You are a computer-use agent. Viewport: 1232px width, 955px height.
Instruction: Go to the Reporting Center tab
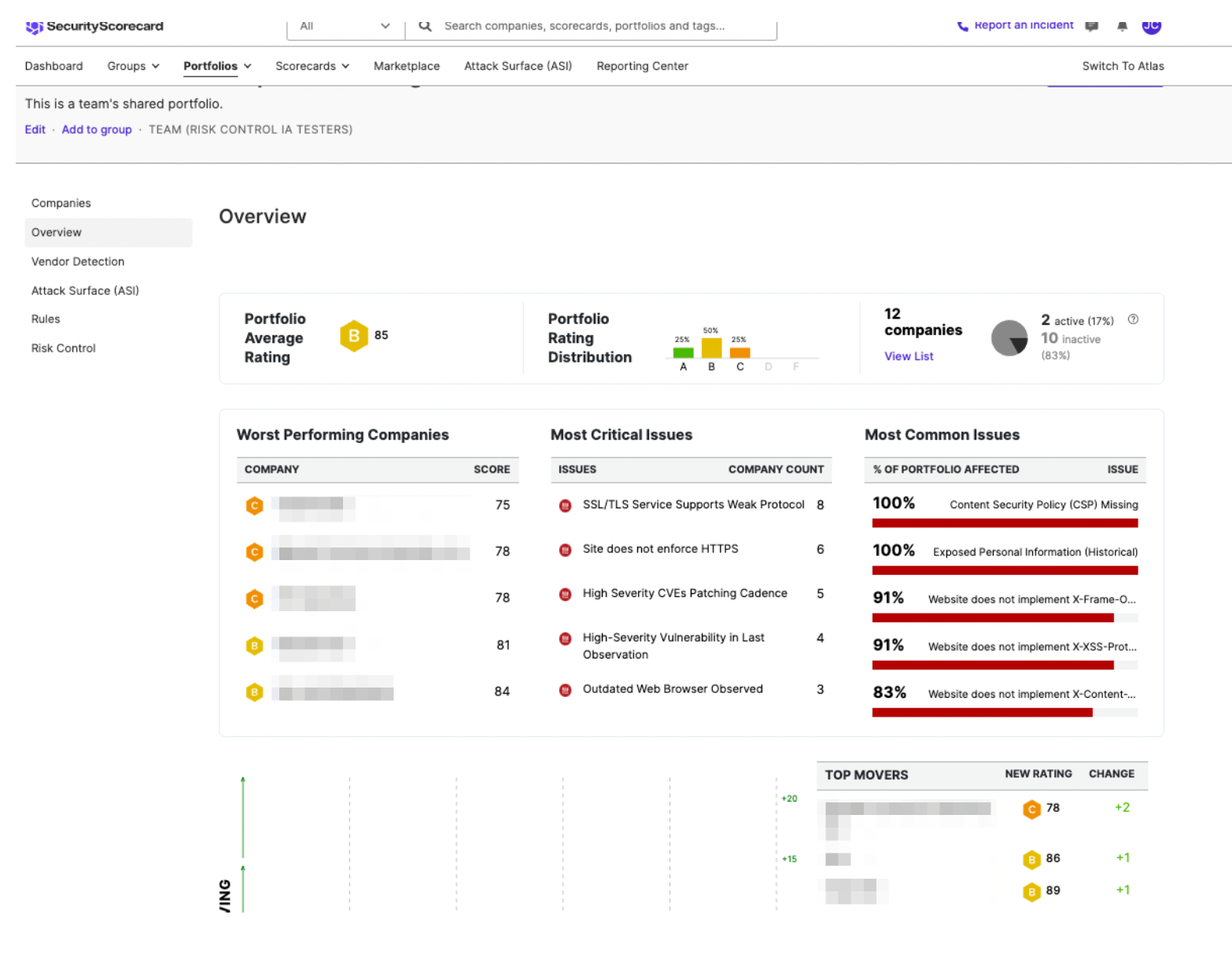(642, 66)
